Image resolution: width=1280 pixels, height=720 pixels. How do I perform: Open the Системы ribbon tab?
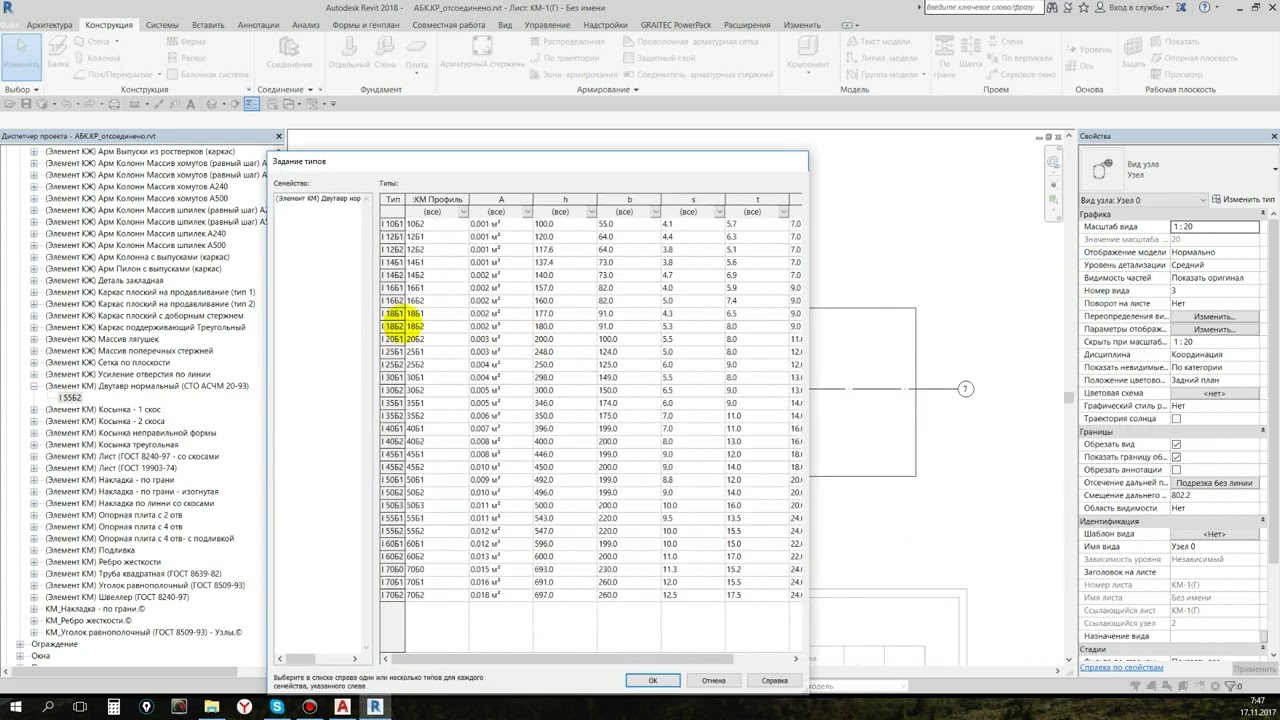[x=162, y=24]
